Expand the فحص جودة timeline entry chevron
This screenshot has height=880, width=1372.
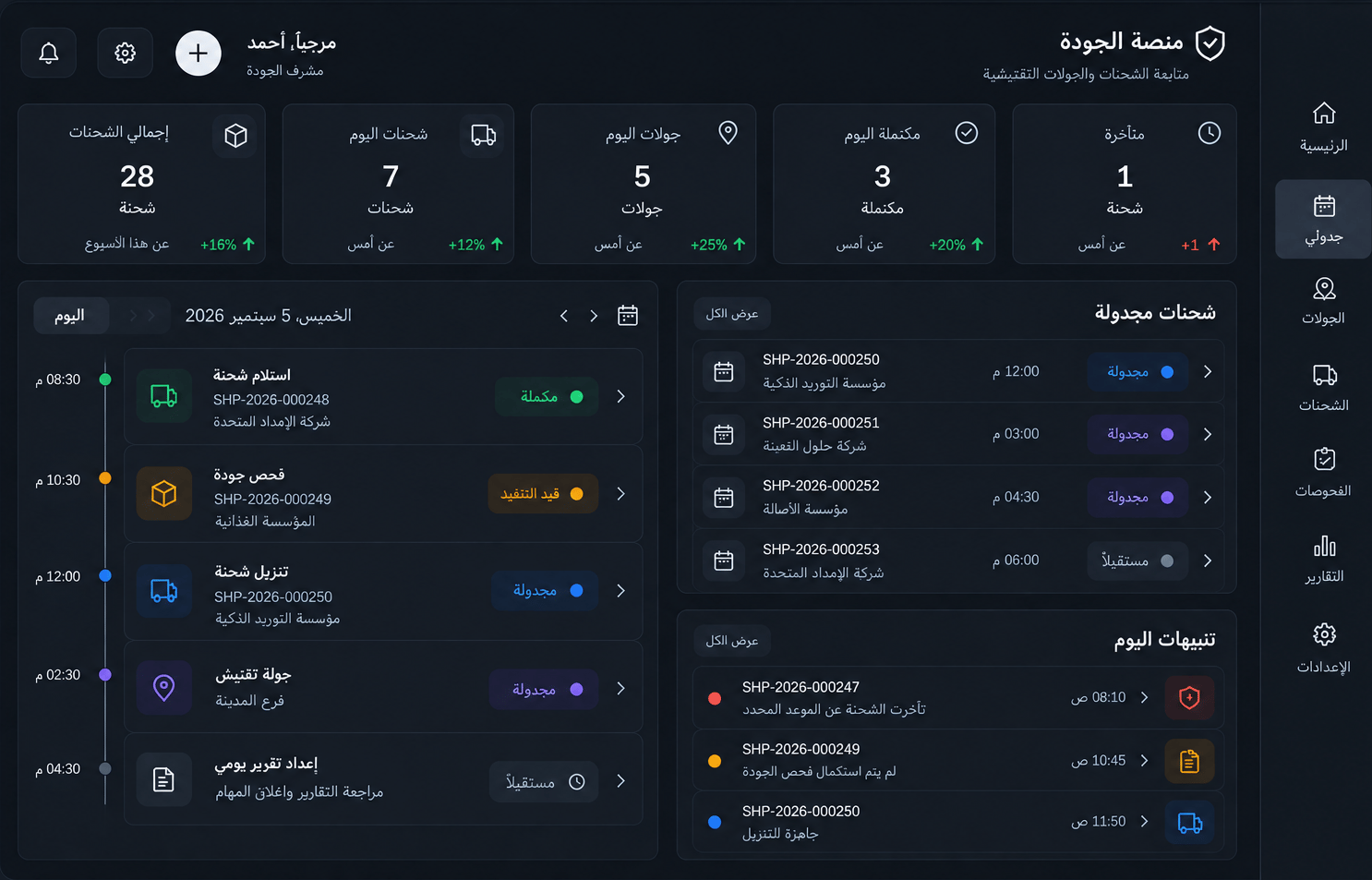click(621, 494)
